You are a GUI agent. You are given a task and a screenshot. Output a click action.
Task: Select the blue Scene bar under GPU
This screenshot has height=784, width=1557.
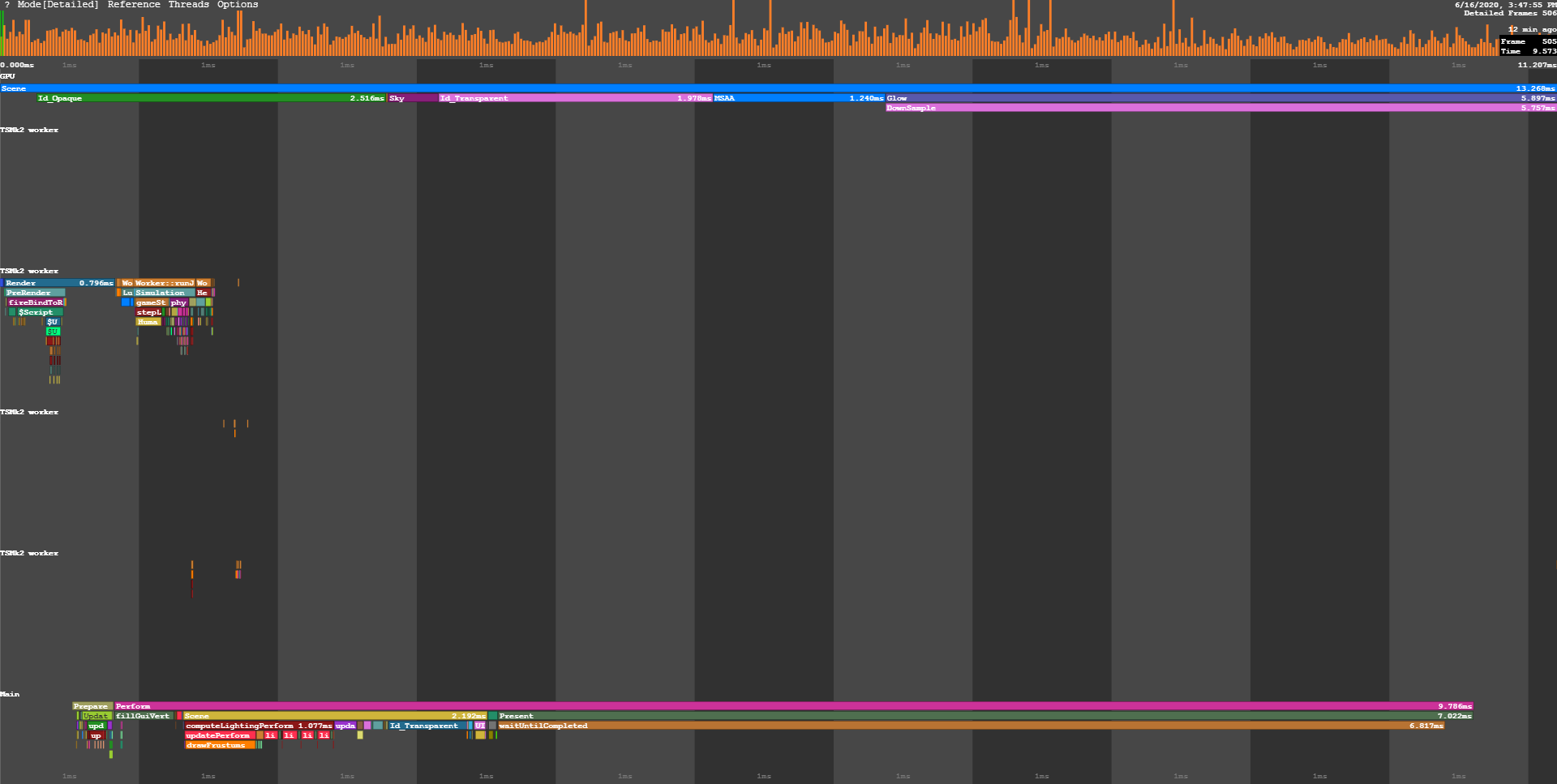778,88
